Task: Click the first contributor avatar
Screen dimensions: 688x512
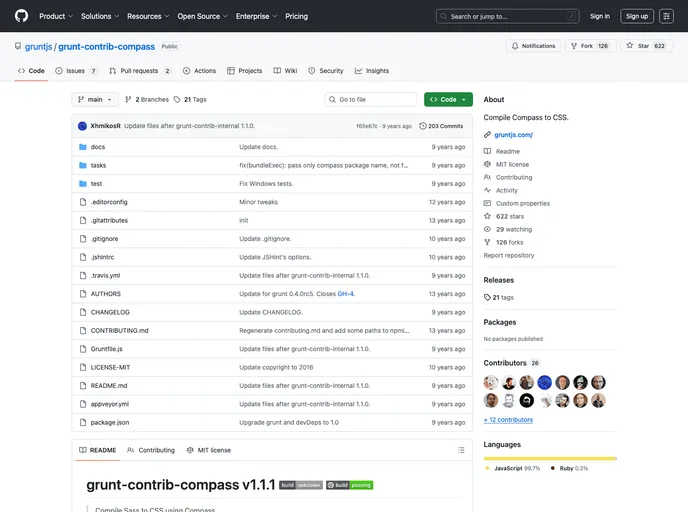Action: [491, 383]
